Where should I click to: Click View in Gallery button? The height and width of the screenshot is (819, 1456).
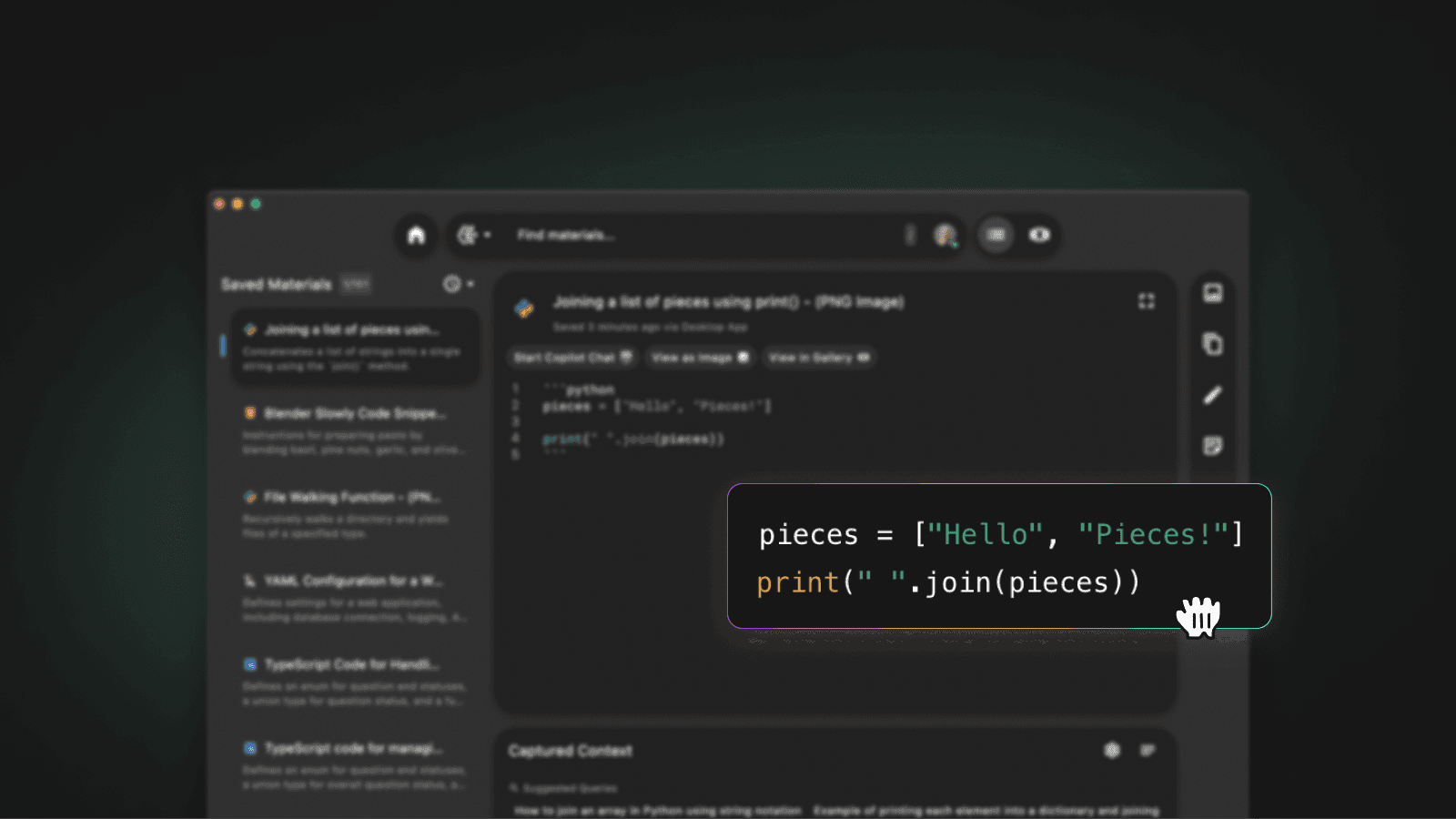coord(819,358)
